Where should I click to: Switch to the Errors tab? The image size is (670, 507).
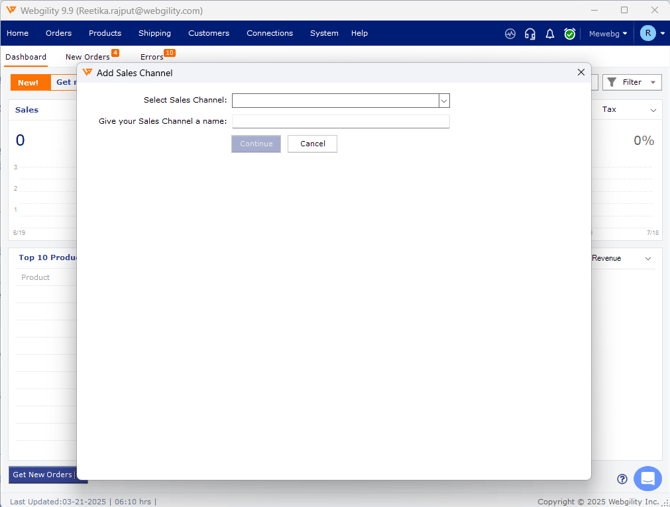[x=152, y=57]
